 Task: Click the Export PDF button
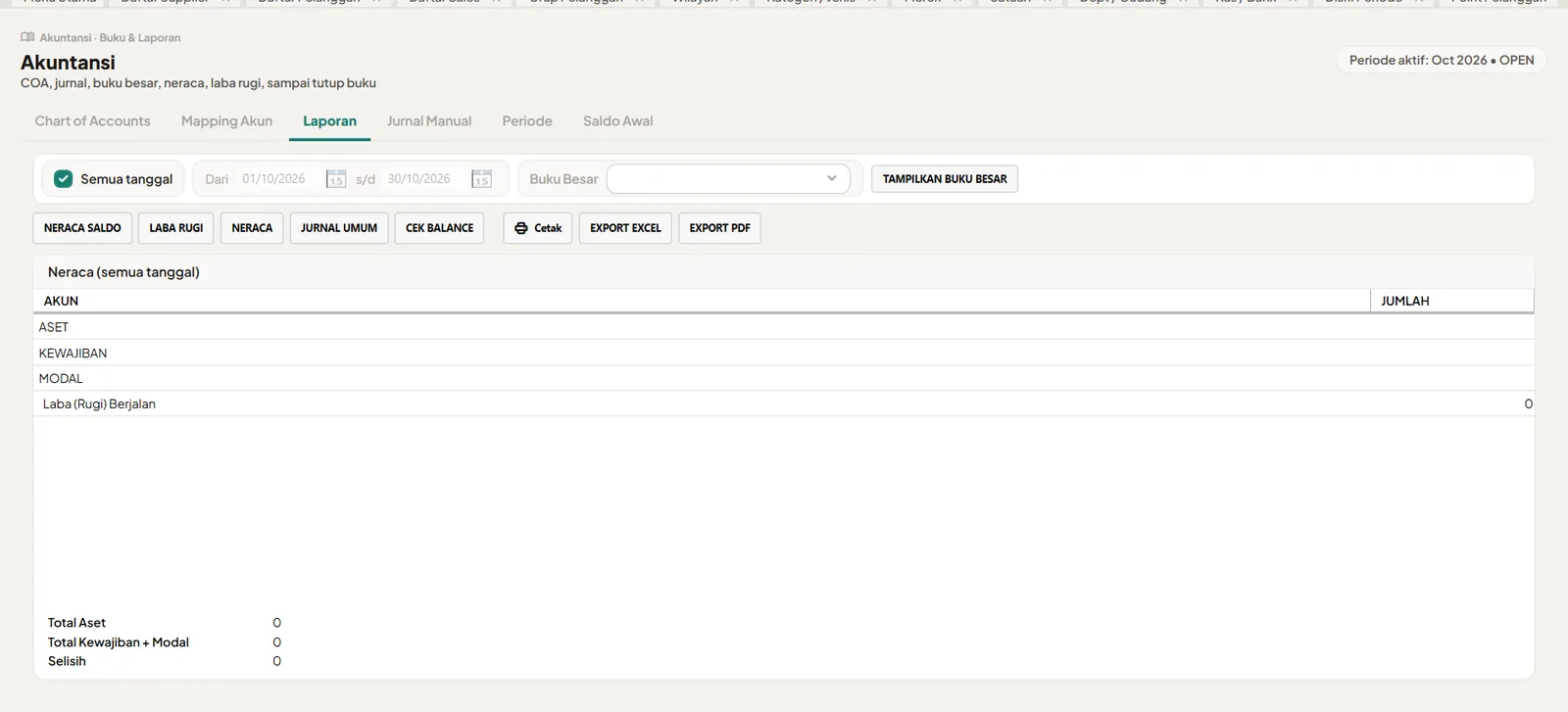click(719, 228)
